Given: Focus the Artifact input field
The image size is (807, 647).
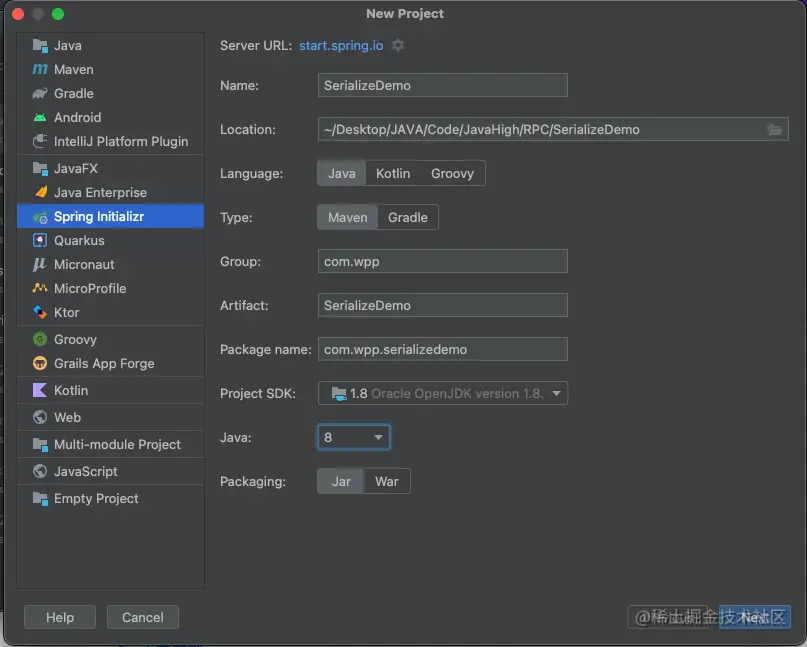Looking at the screenshot, I should point(443,305).
